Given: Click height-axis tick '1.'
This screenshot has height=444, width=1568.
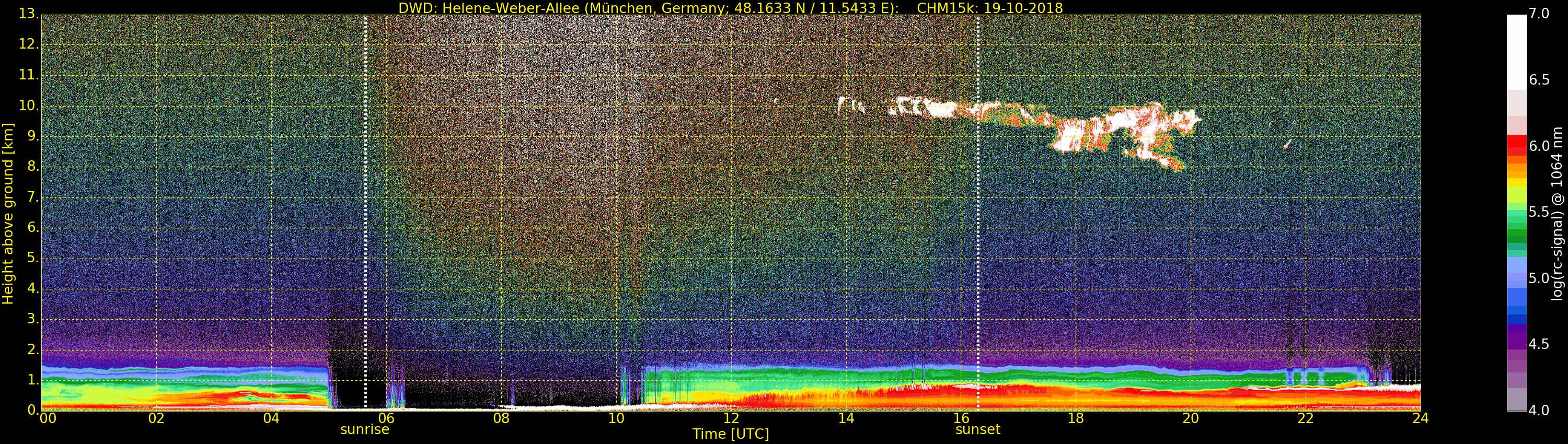Looking at the screenshot, I should 33,380.
